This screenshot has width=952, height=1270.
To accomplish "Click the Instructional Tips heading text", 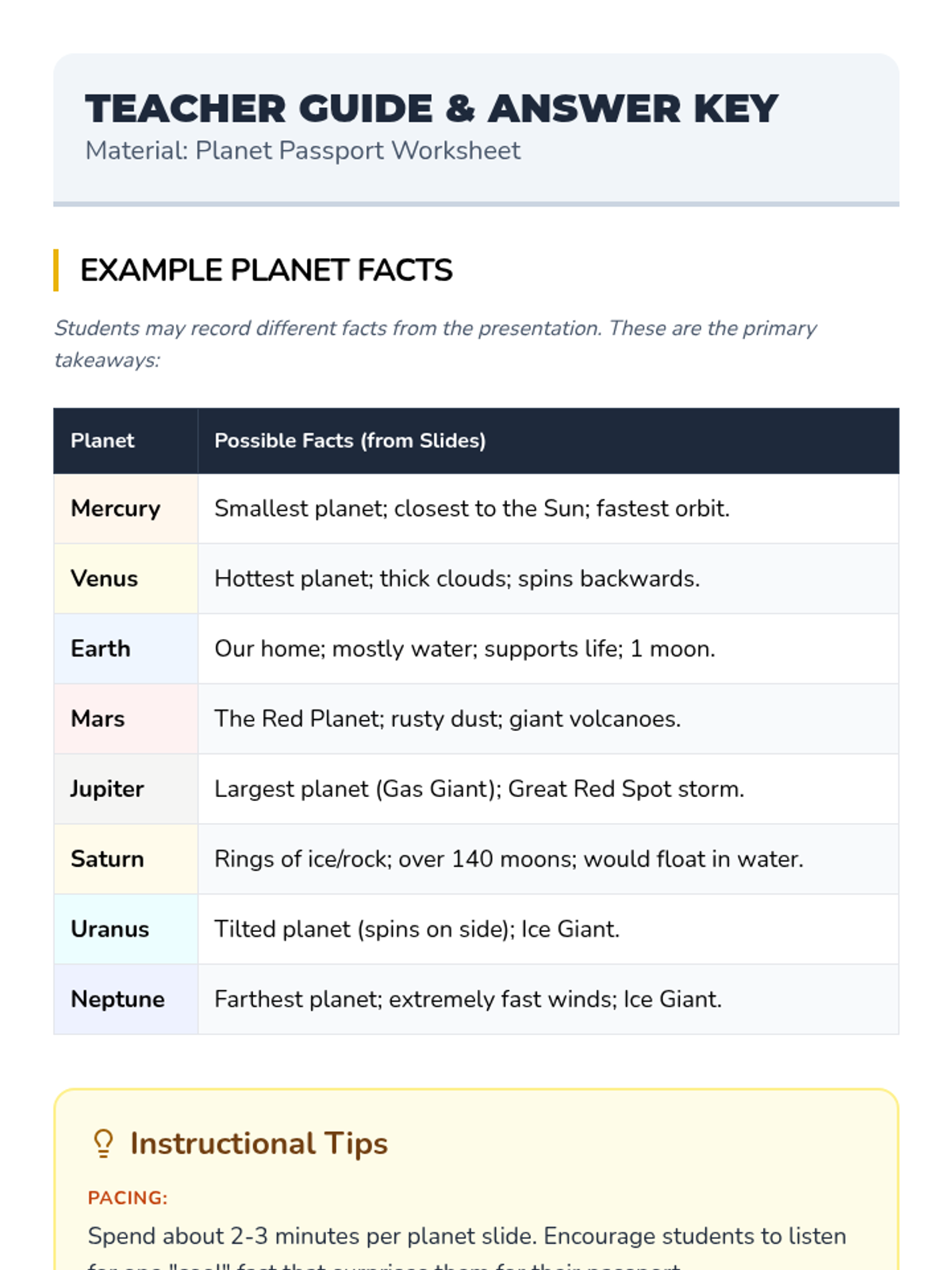I will [259, 1144].
